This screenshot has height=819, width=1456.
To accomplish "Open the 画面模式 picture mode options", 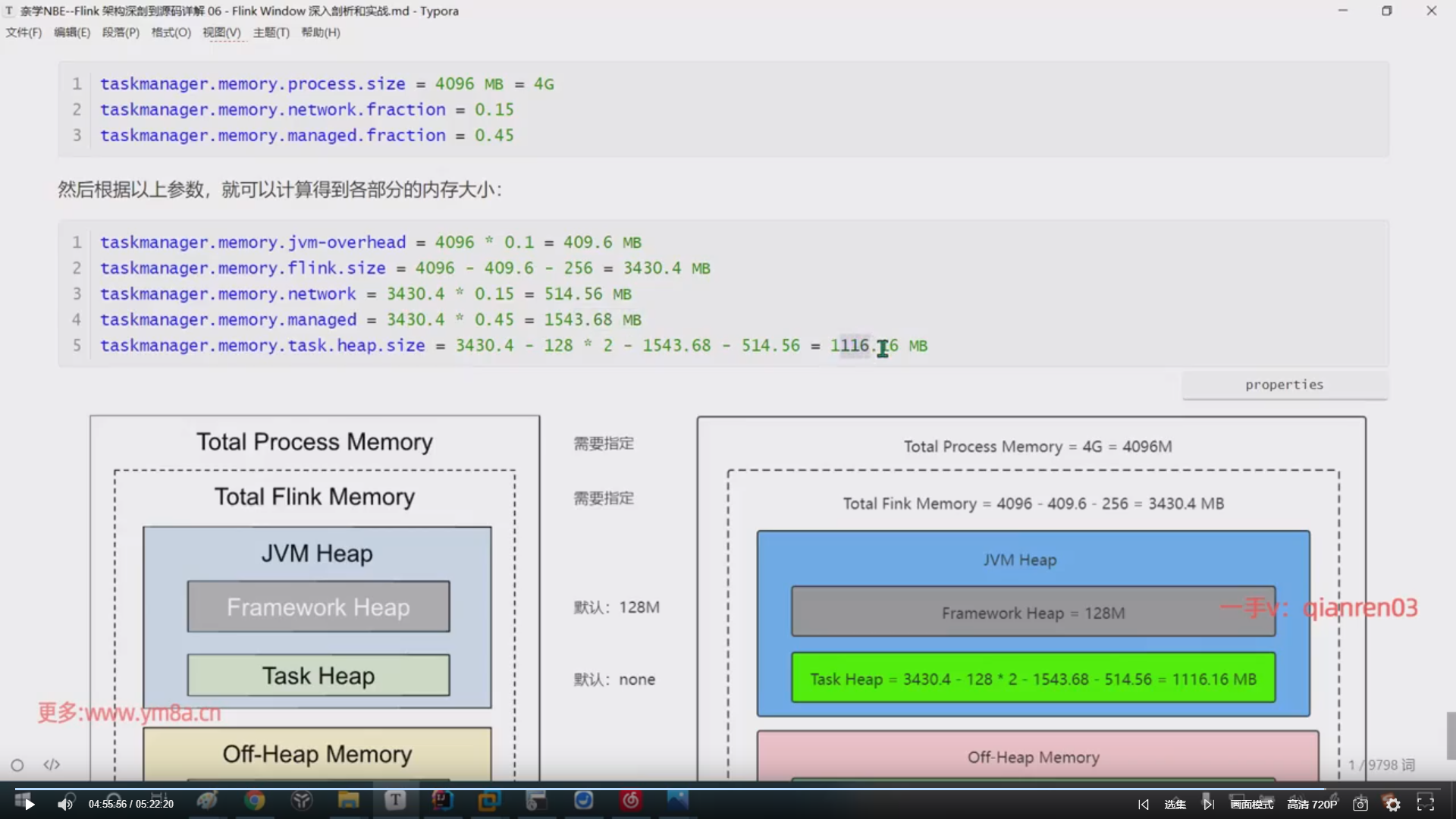I will (x=1251, y=805).
